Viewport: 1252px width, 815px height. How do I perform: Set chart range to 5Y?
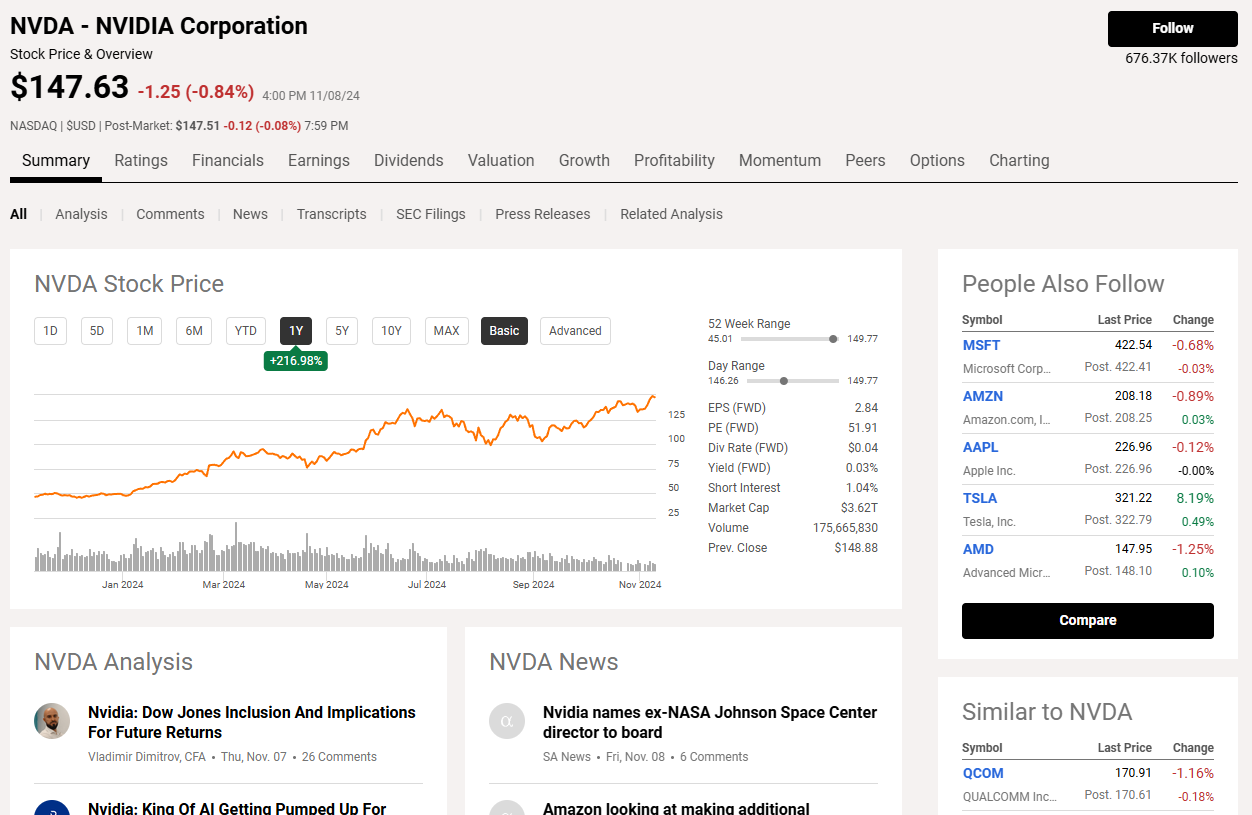(342, 331)
